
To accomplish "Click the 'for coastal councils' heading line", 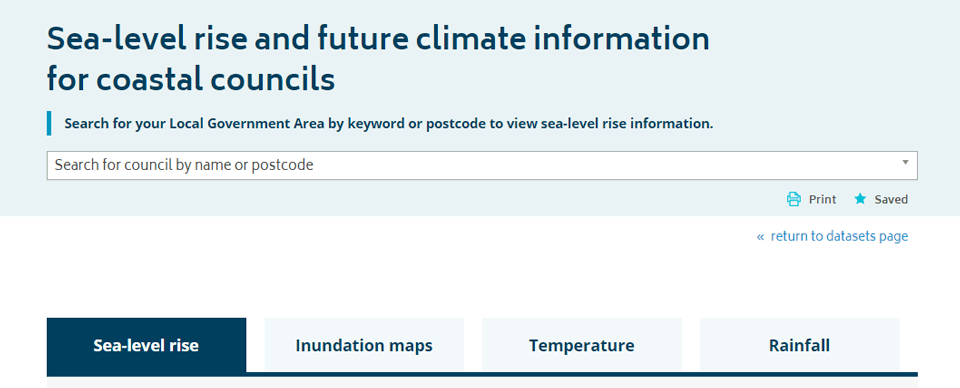I will coord(191,80).
